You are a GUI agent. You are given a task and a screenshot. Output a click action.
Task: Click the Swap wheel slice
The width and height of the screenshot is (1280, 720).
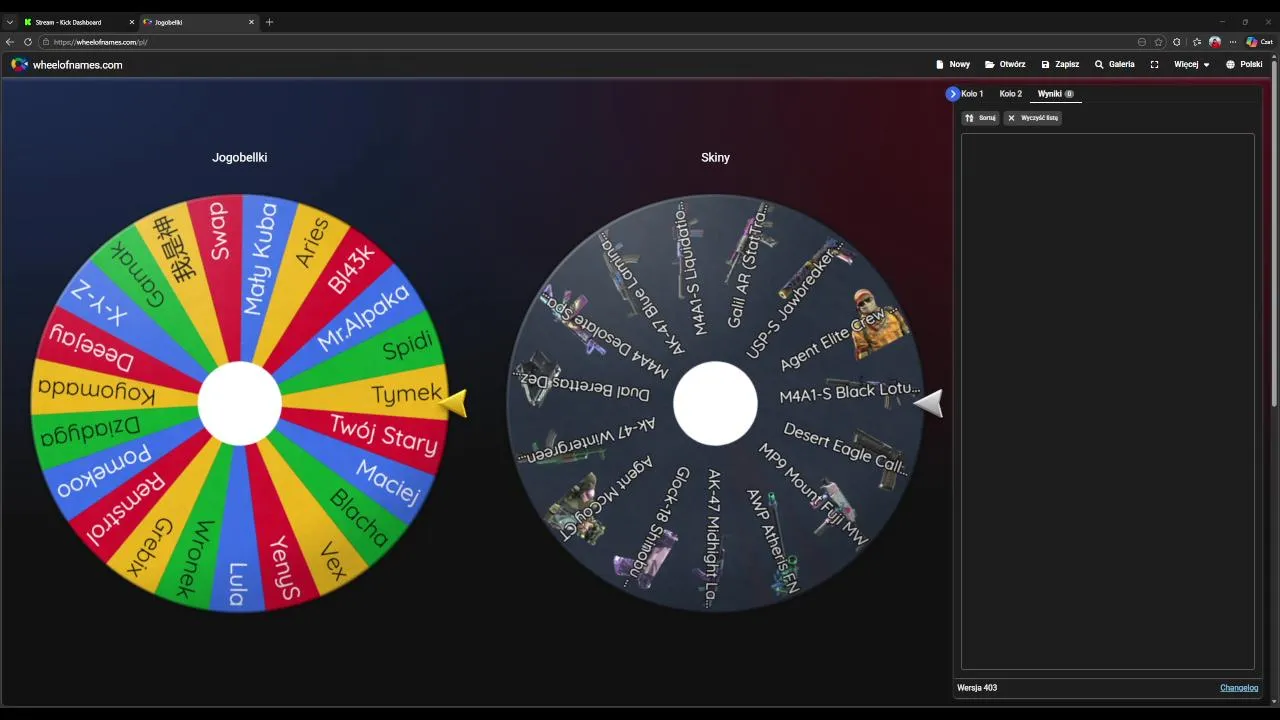[218, 231]
